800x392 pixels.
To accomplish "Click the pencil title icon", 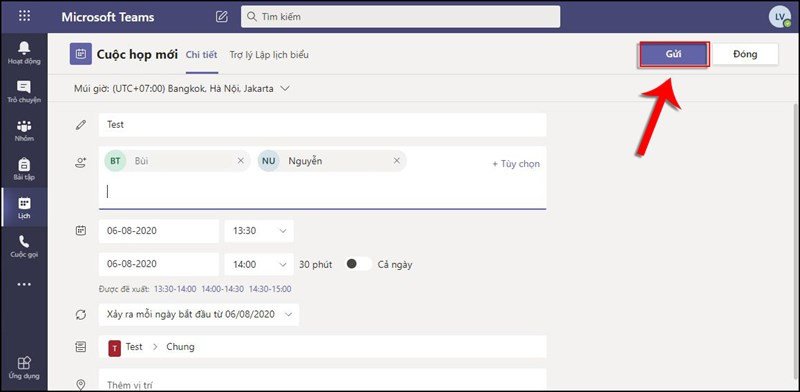I will [x=81, y=125].
